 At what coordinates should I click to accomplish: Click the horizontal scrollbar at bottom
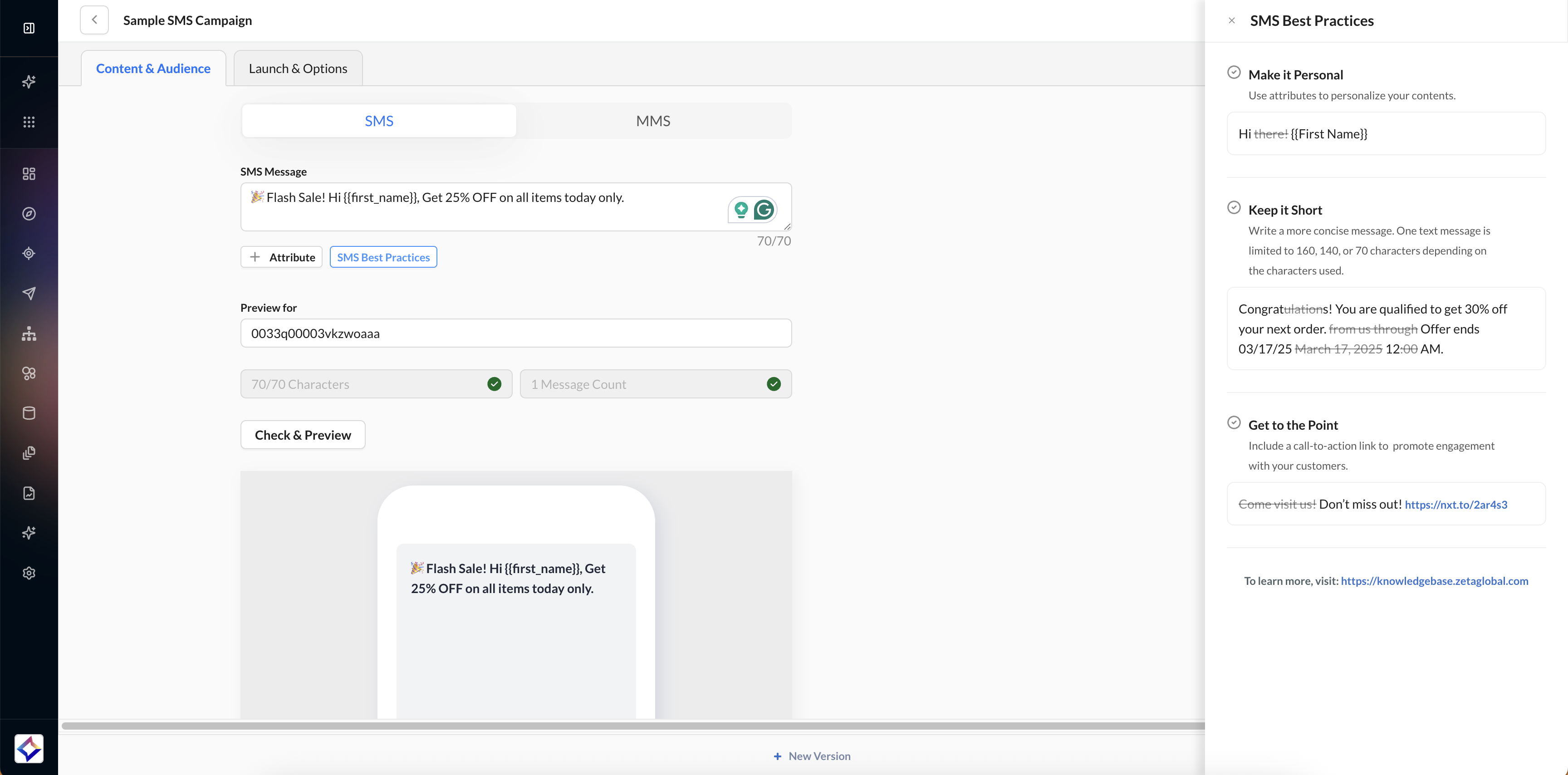click(633, 726)
